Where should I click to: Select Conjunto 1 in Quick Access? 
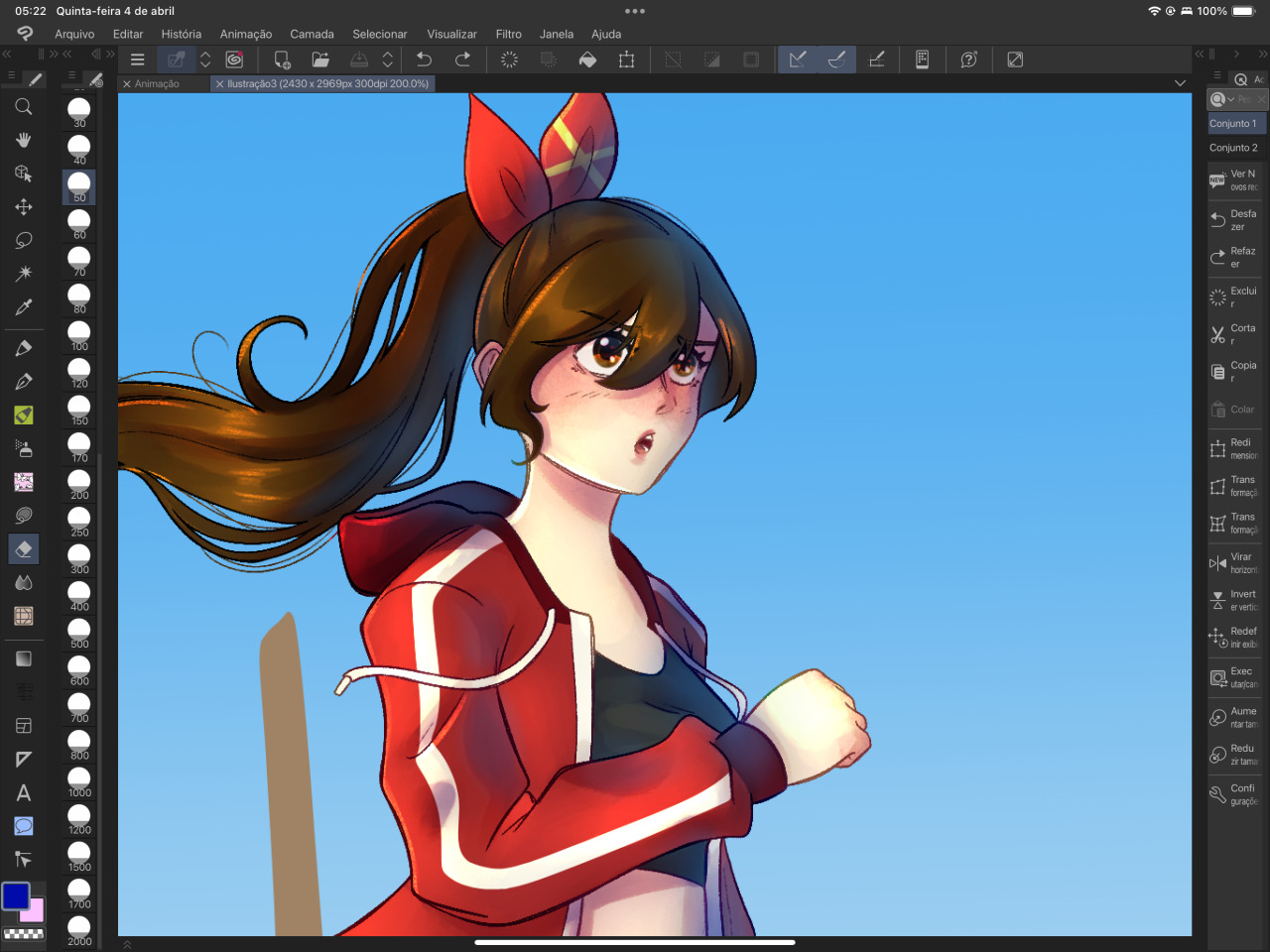click(x=1234, y=124)
